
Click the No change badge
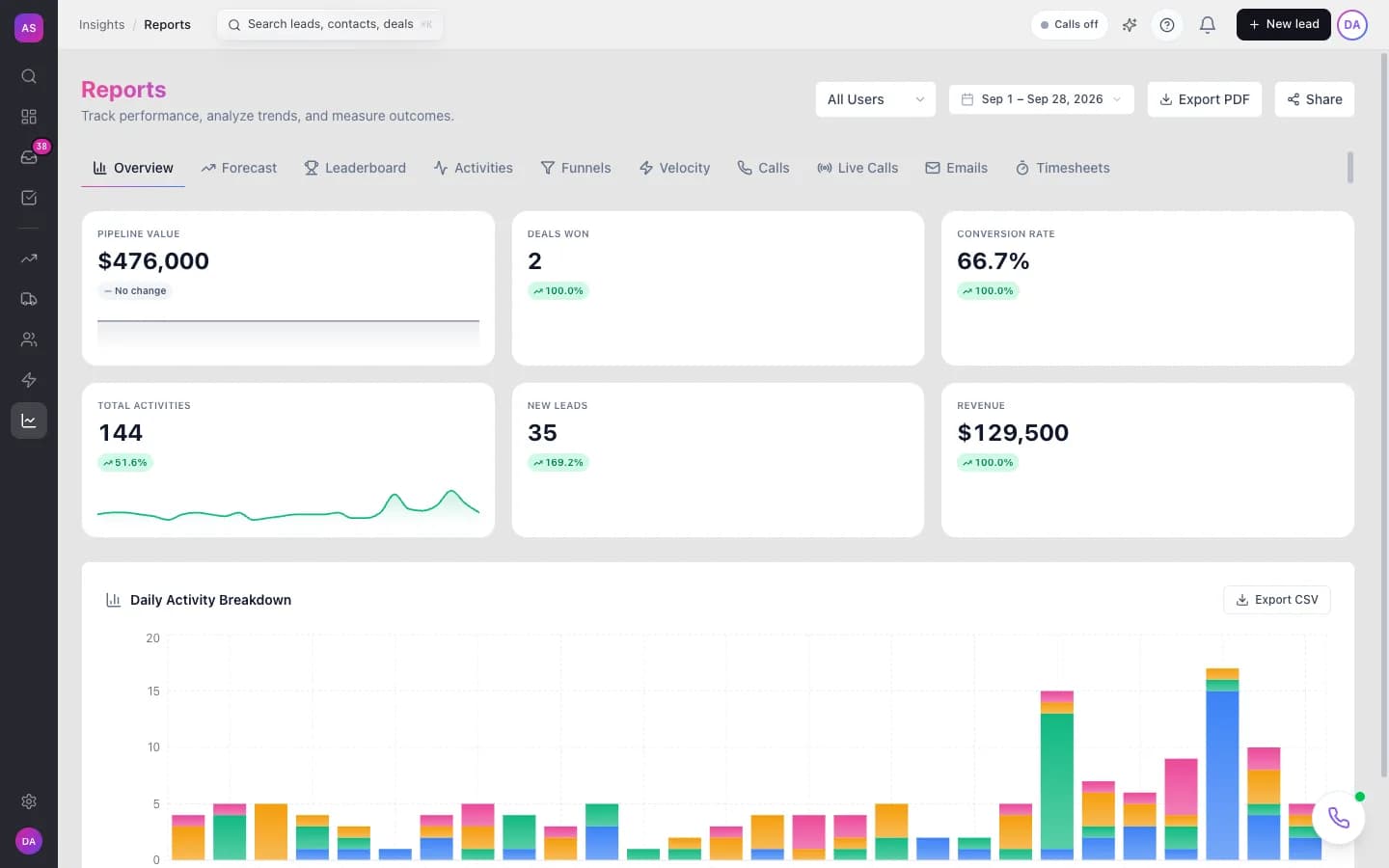tap(135, 291)
